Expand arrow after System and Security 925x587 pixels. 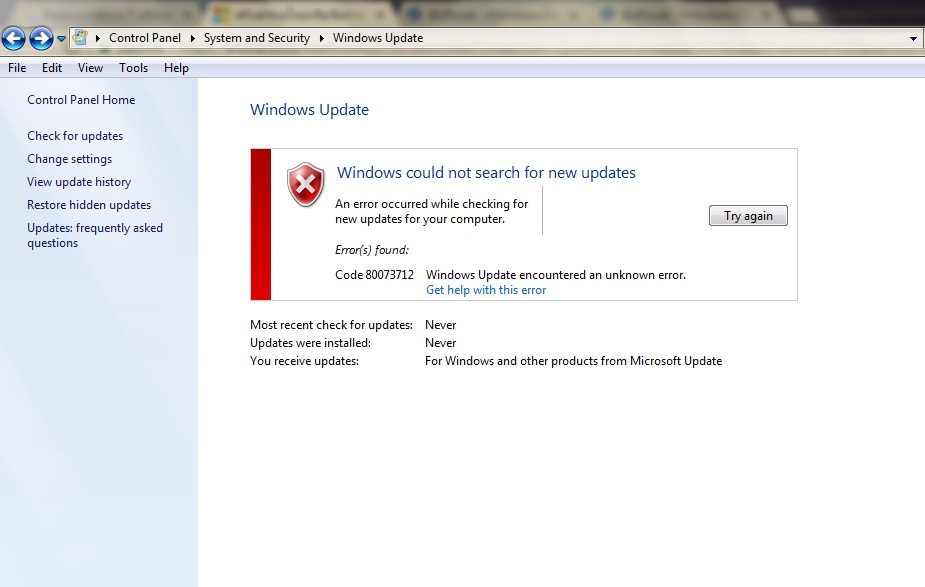(x=322, y=38)
